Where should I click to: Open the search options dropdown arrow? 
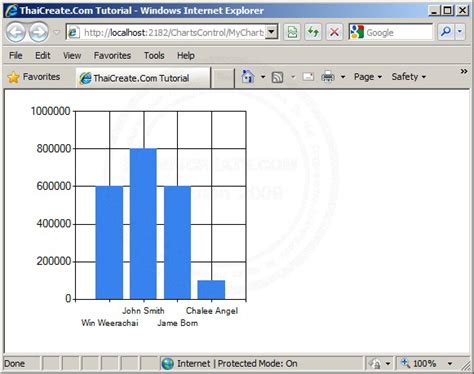click(x=460, y=32)
